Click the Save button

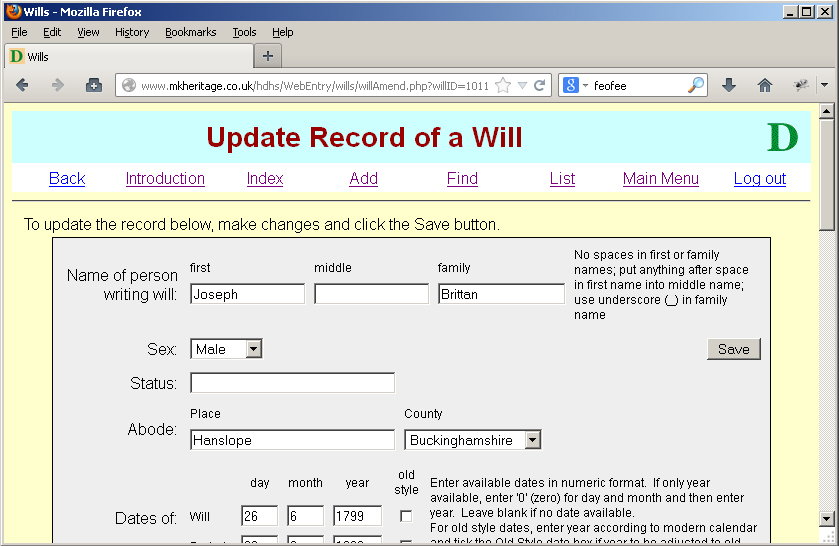[733, 349]
